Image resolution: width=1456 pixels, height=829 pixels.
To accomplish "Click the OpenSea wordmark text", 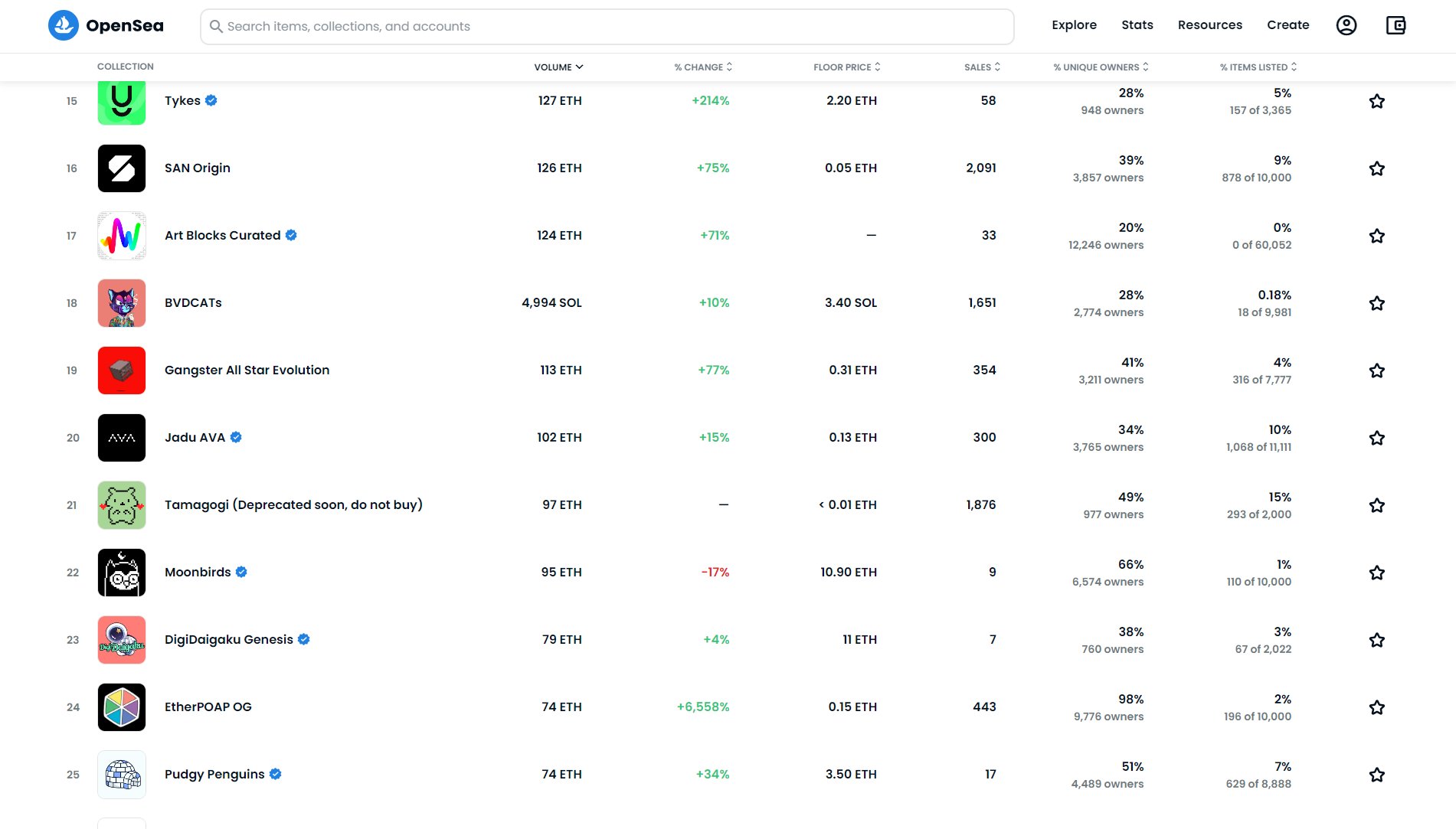I will coord(125,26).
